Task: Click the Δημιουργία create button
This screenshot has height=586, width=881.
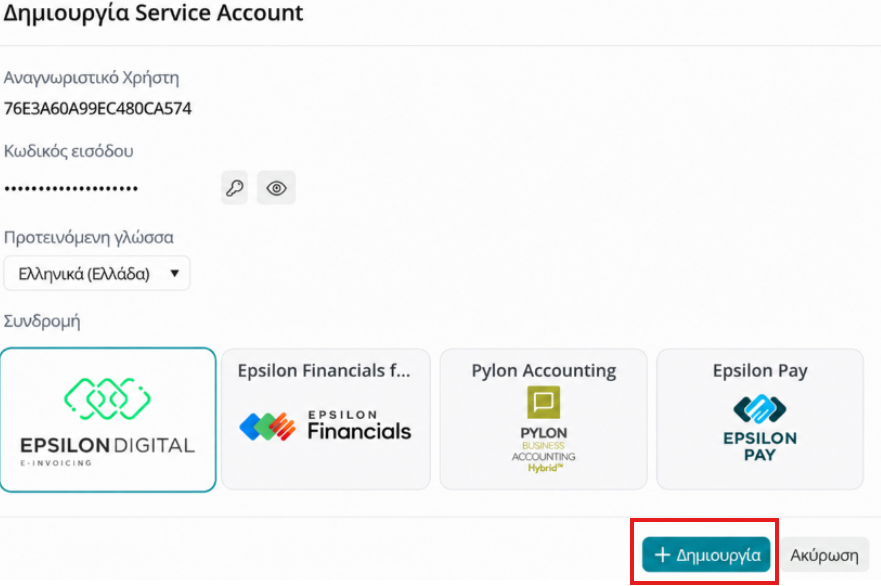Action: click(706, 555)
